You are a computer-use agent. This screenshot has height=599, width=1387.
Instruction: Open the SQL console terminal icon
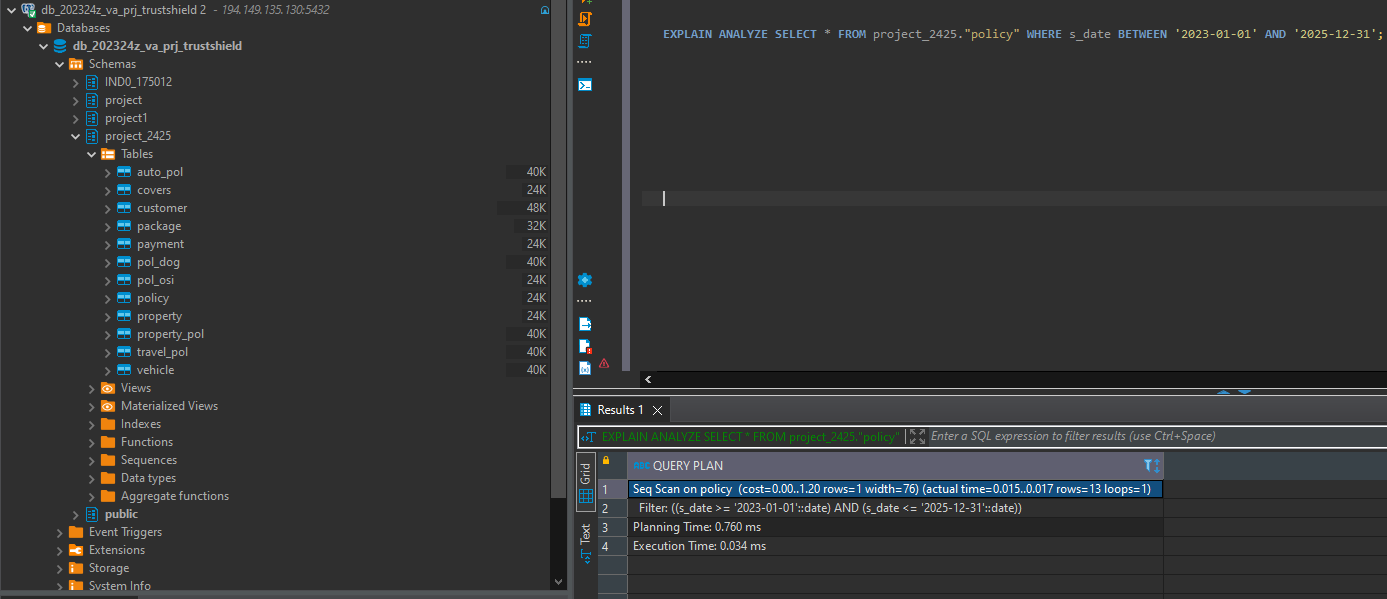click(585, 85)
